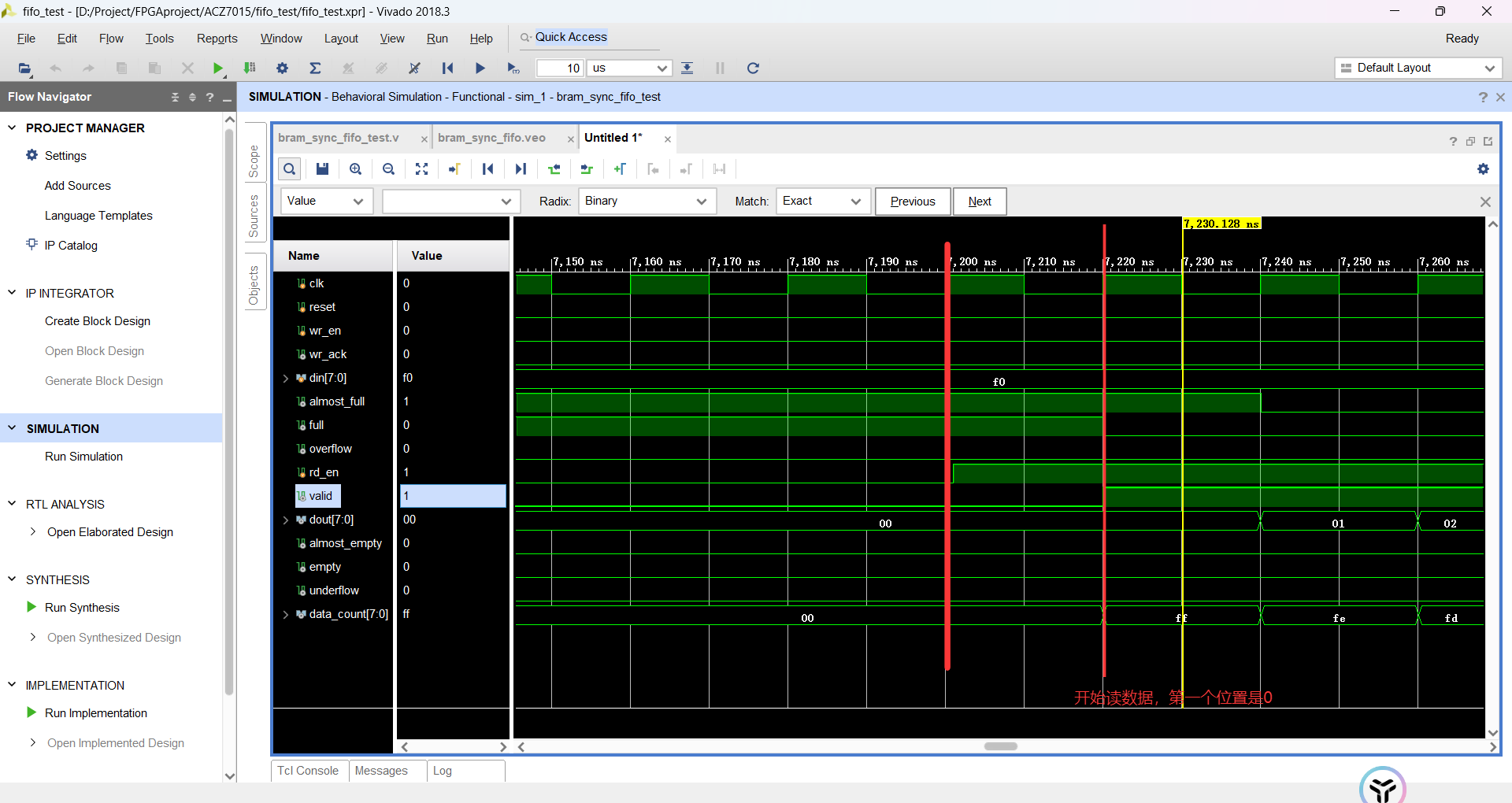Image resolution: width=1512 pixels, height=803 pixels.
Task: Open main toolbar Settings gear
Action: point(282,68)
